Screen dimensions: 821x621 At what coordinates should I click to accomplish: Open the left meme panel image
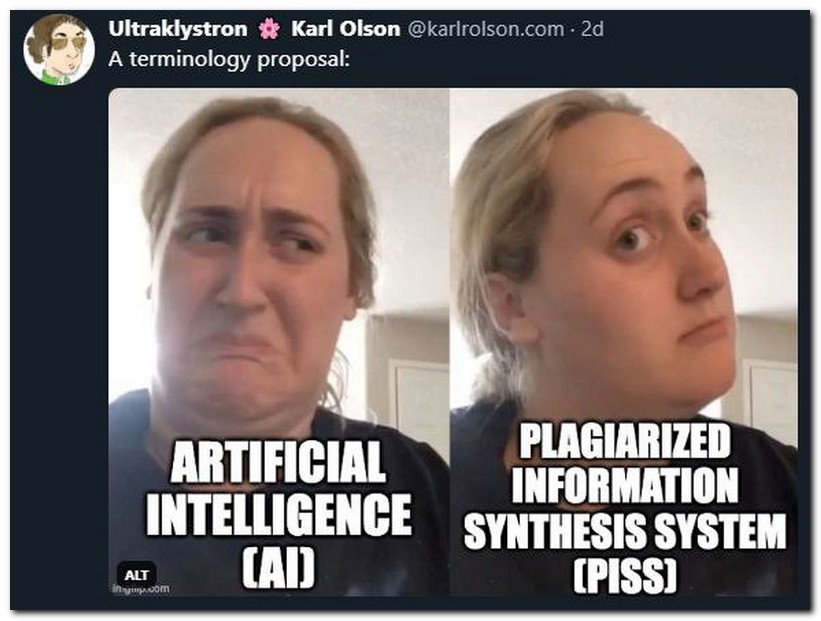pyautogui.click(x=279, y=342)
